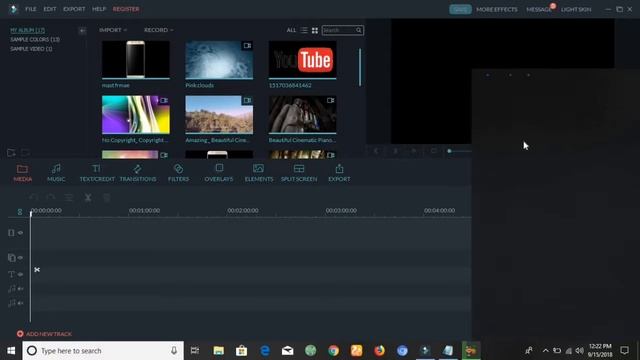Click the Register link in menu bar
This screenshot has width=640, height=360.
[126, 9]
